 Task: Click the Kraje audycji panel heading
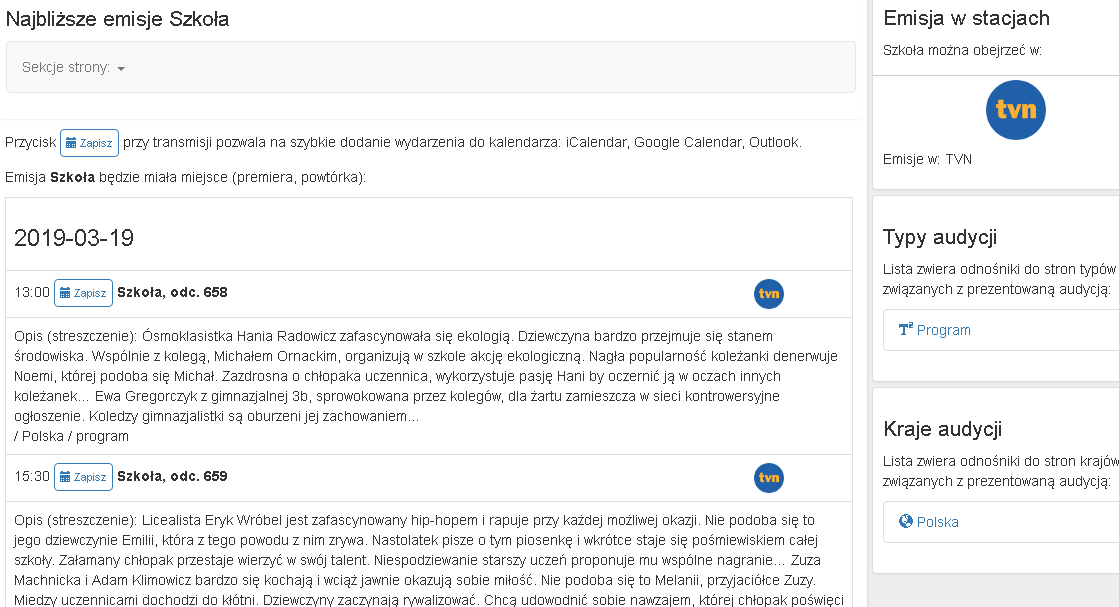point(943,429)
